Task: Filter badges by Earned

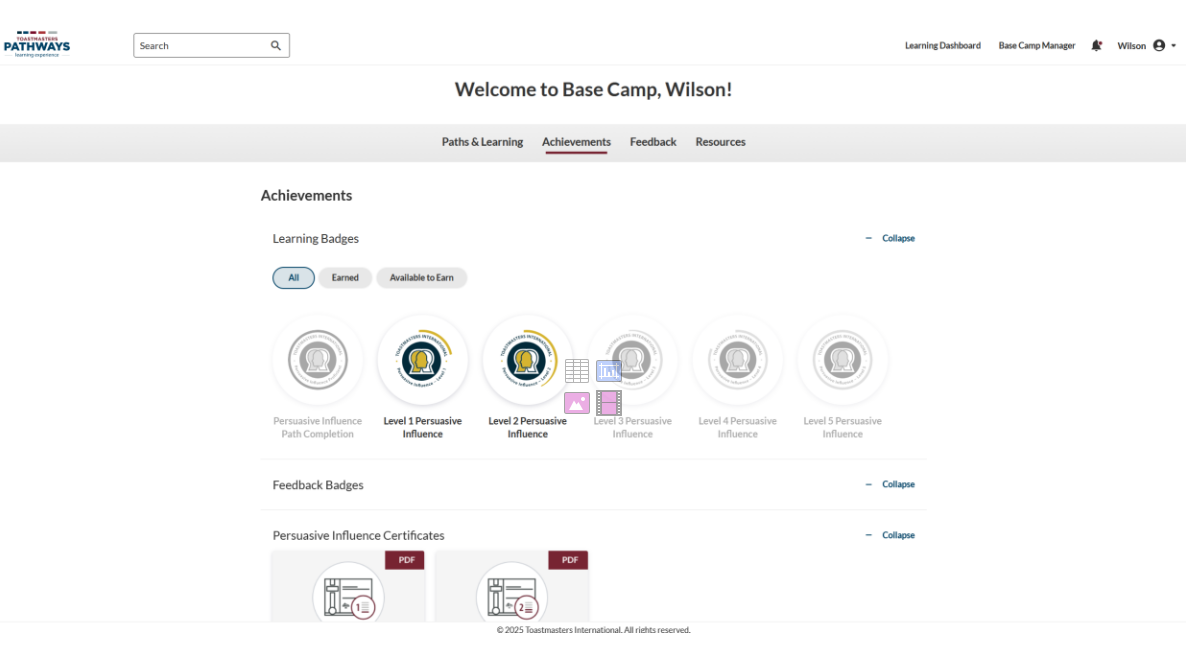Action: point(345,278)
